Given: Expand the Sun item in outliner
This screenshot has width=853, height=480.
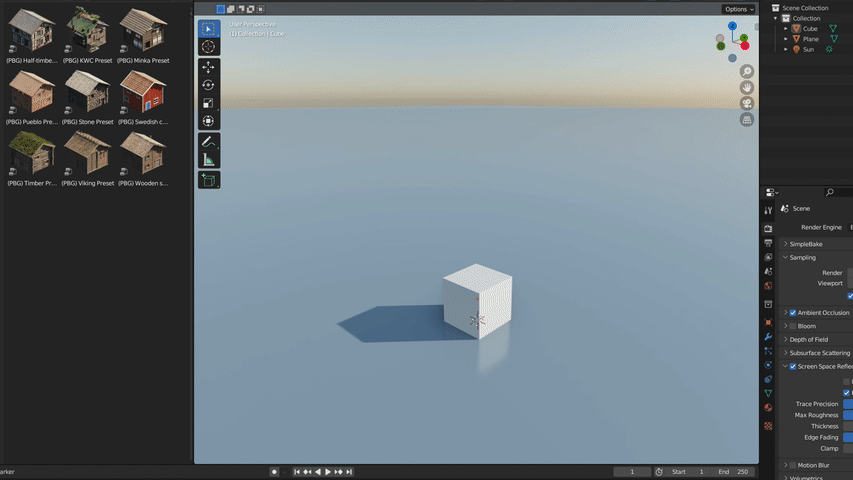Looking at the screenshot, I should 786,49.
